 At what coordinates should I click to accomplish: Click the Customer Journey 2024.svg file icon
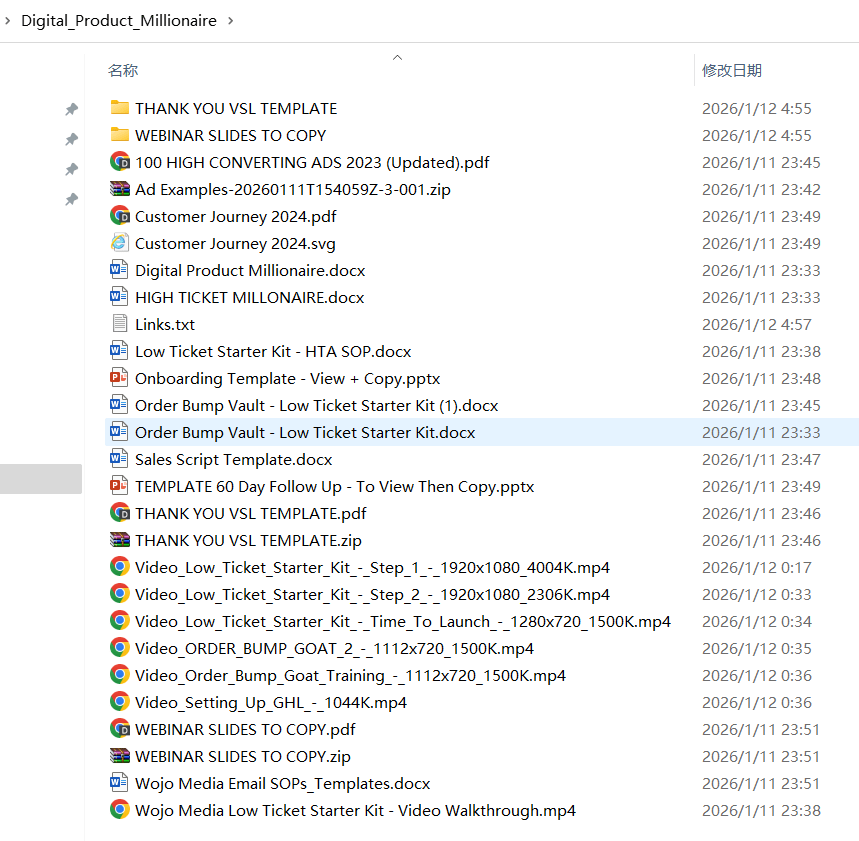point(120,243)
